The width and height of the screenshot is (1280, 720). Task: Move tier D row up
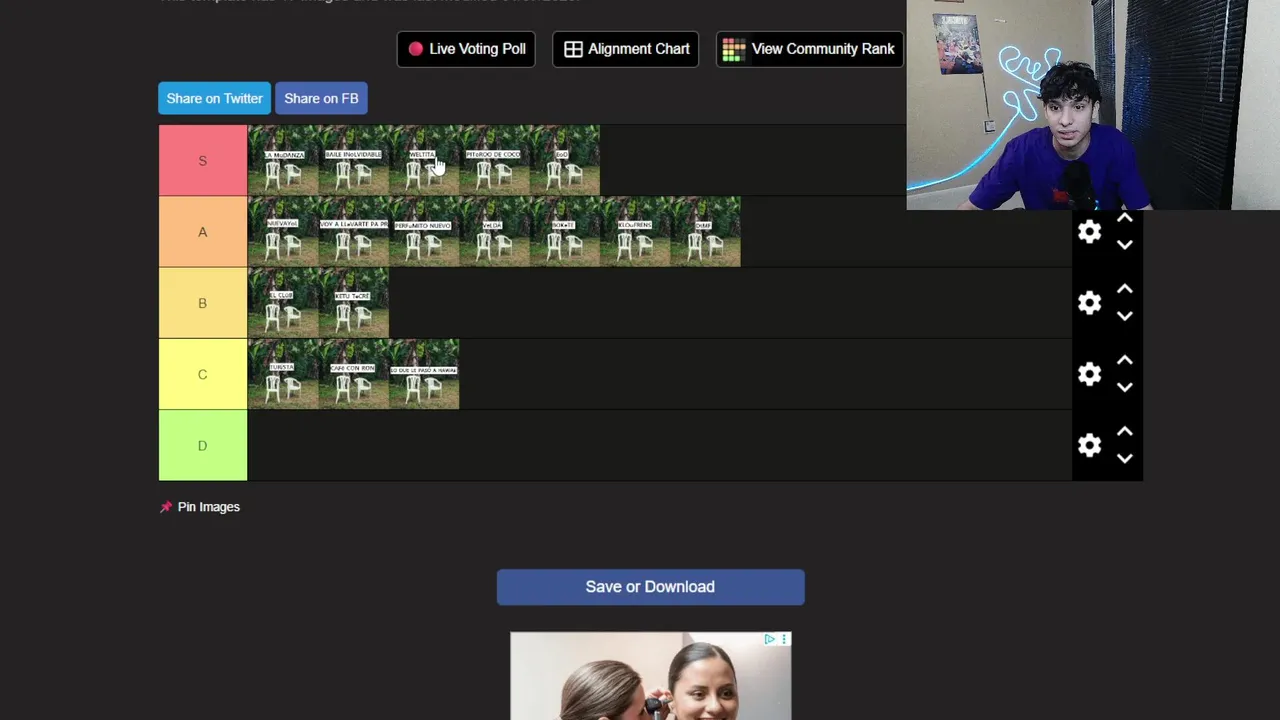pyautogui.click(x=1124, y=431)
